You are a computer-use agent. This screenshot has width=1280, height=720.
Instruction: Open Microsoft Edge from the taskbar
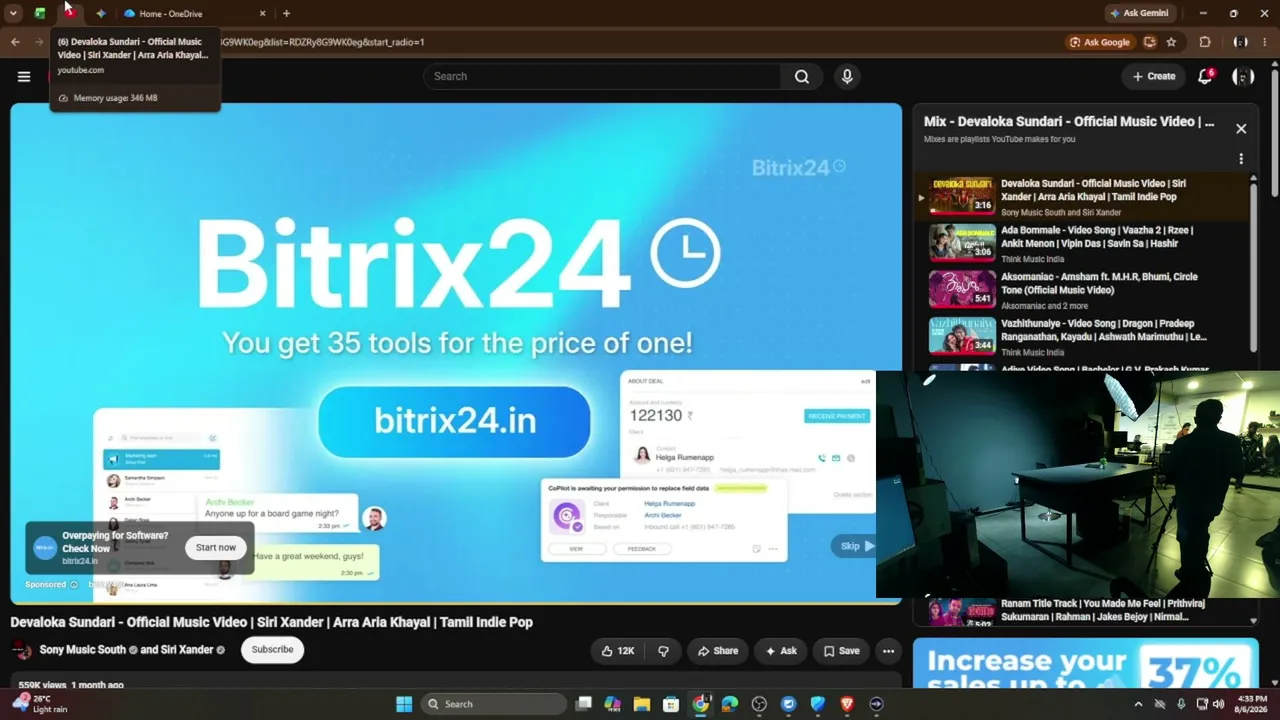[730, 704]
